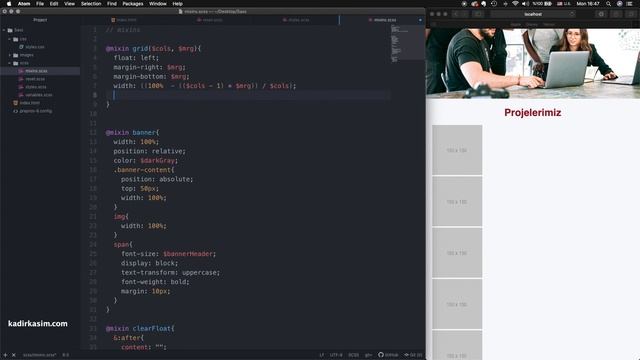This screenshot has width=640, height=360.
Task: Click the images folder icon
Action: click(x=16, y=55)
